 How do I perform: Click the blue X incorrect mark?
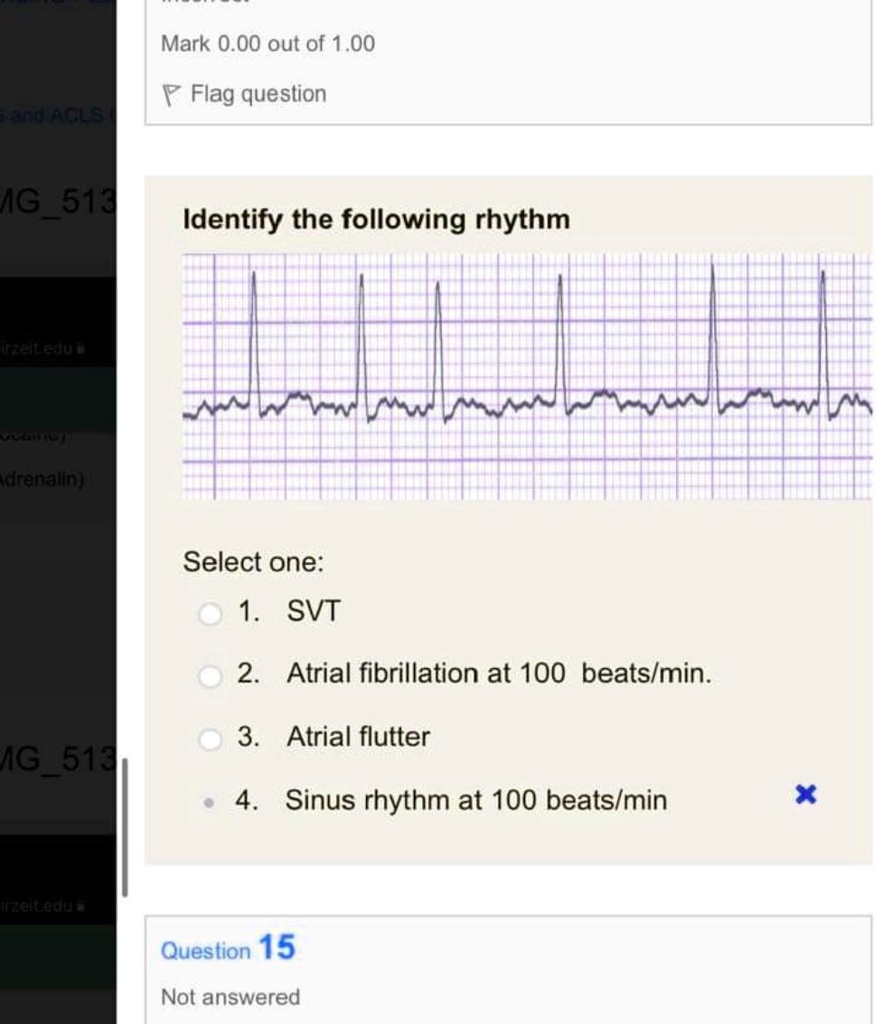click(805, 795)
